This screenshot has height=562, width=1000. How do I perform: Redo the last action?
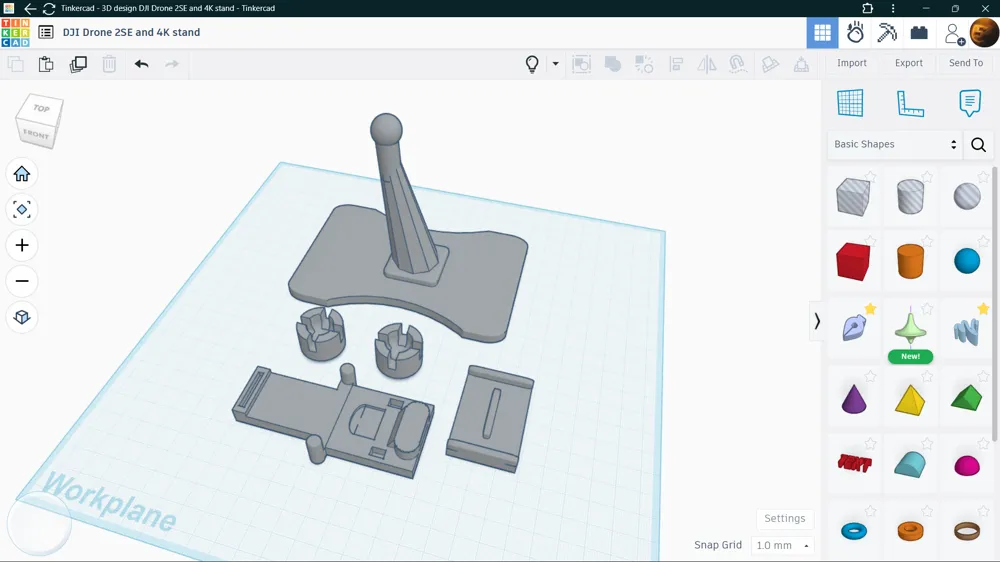(172, 64)
